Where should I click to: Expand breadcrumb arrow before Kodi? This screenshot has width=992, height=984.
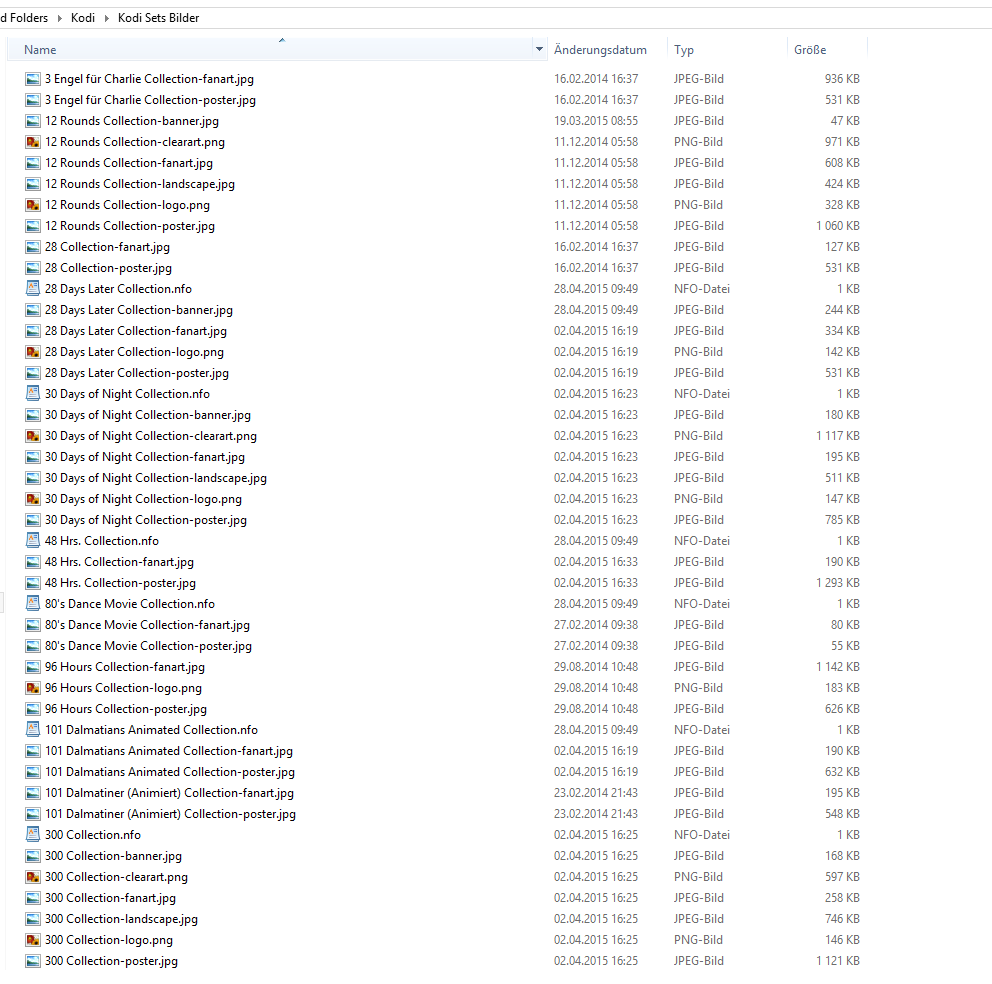coord(59,18)
